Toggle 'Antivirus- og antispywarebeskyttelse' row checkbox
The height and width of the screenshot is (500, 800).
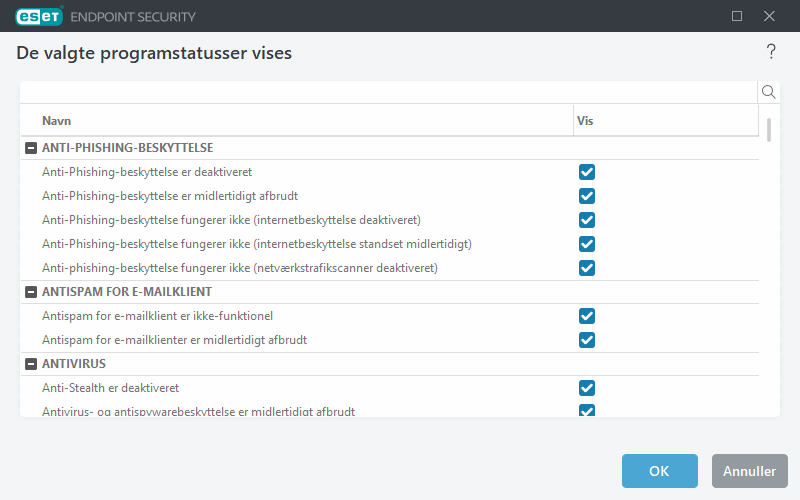point(587,410)
